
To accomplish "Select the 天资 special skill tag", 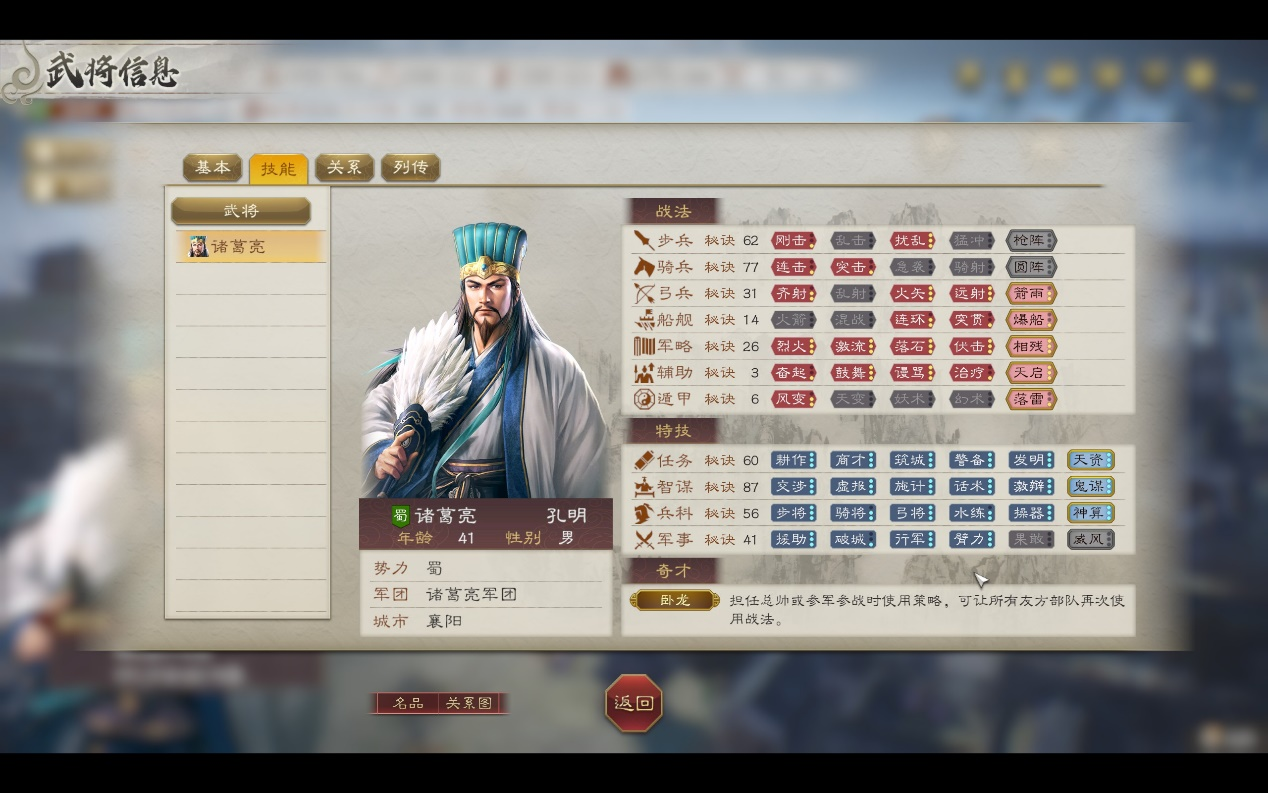I will [x=1090, y=460].
